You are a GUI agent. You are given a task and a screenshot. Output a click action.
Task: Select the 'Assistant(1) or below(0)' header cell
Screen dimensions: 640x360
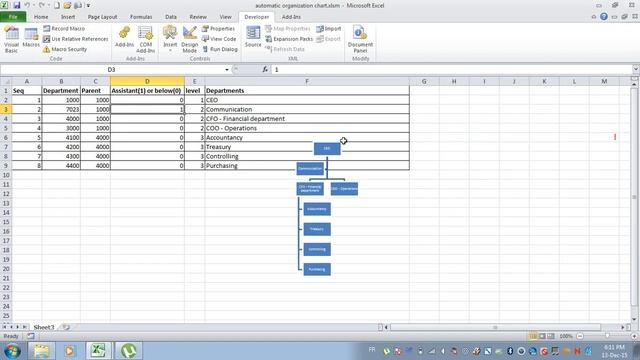[x=147, y=91]
